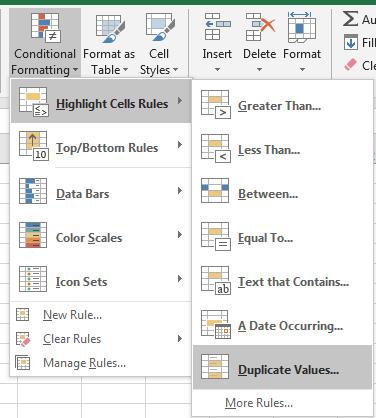
Task: Click Clear Rules text
Action: 72,339
